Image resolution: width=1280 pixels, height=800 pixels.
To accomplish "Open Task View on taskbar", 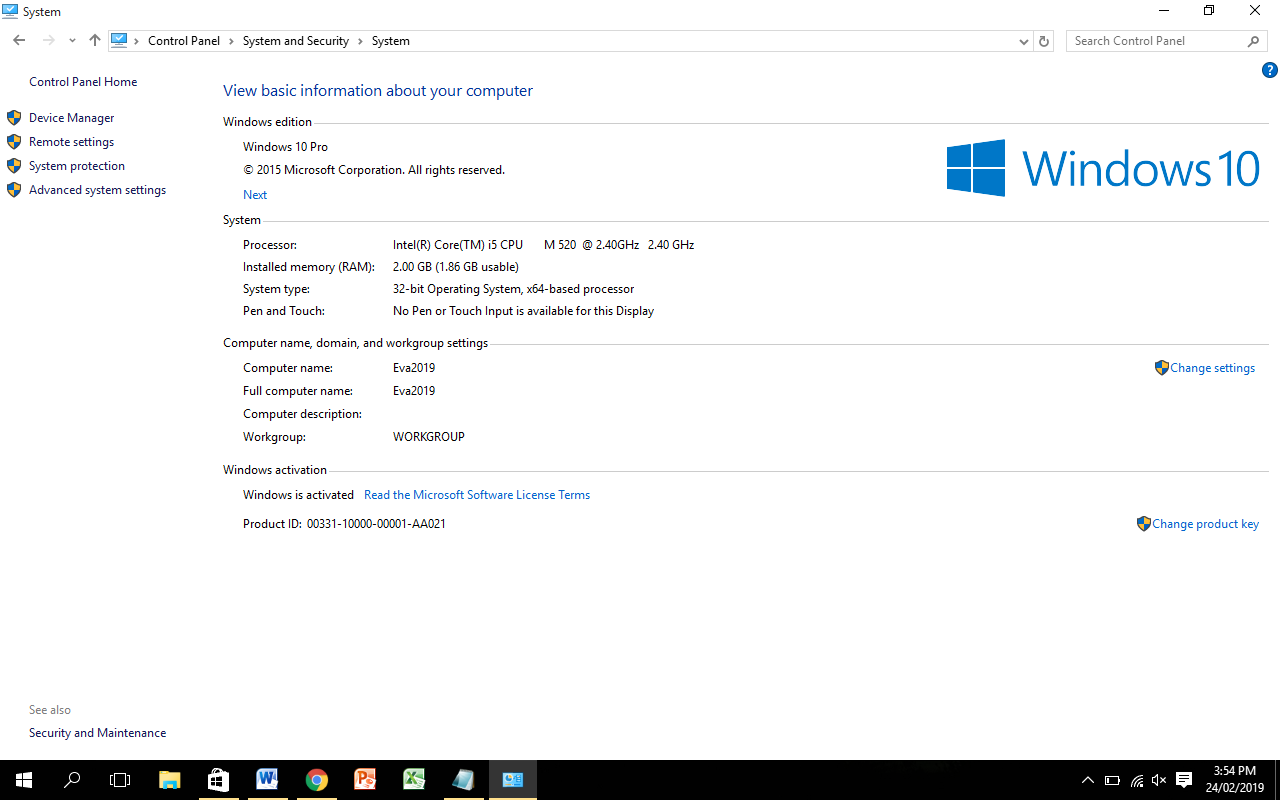I will tap(120, 780).
